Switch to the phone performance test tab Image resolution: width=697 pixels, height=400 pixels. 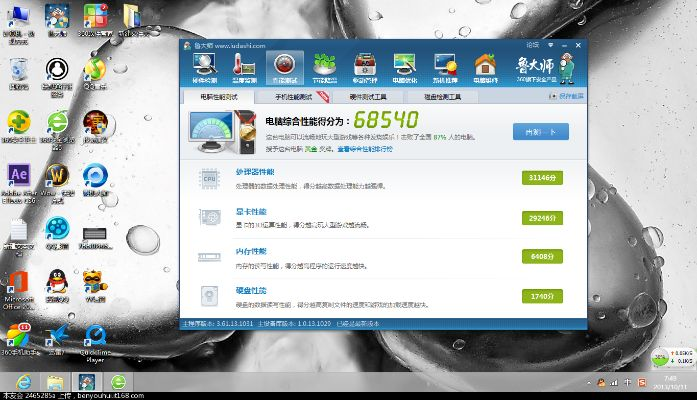coord(293,97)
